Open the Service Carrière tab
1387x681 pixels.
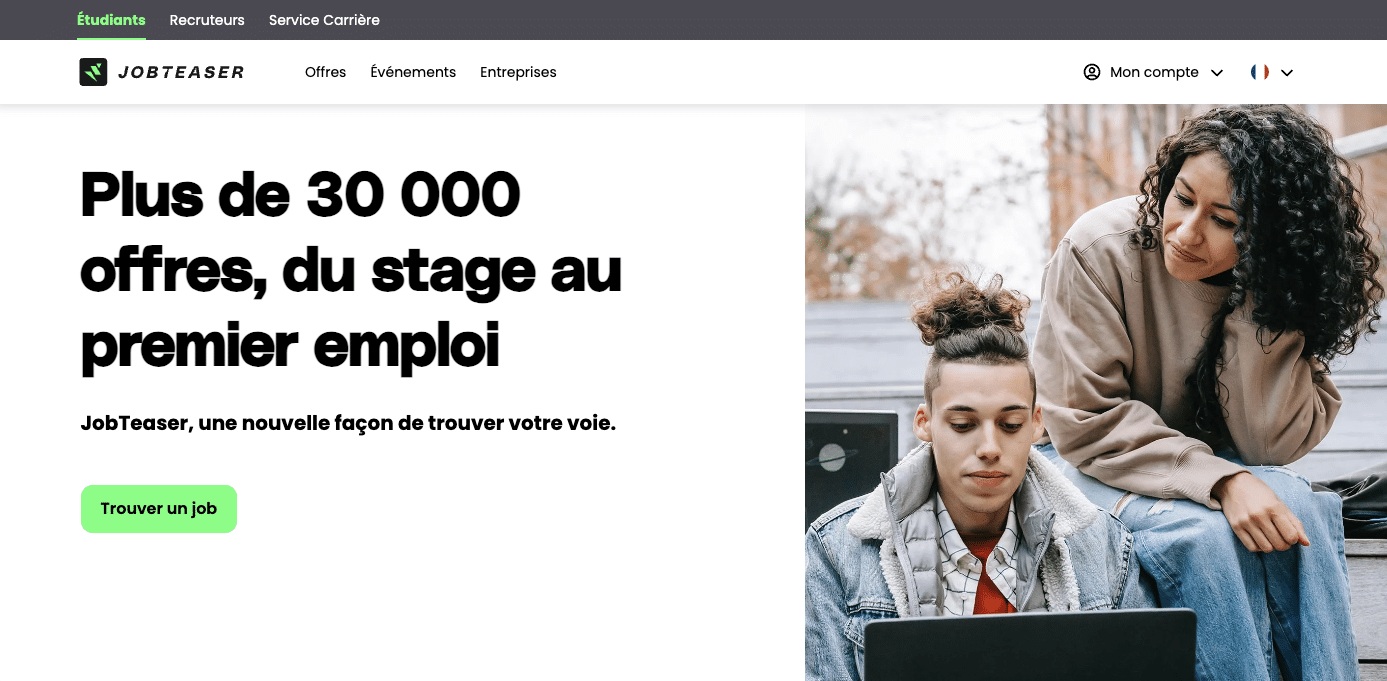pyautogui.click(x=324, y=20)
